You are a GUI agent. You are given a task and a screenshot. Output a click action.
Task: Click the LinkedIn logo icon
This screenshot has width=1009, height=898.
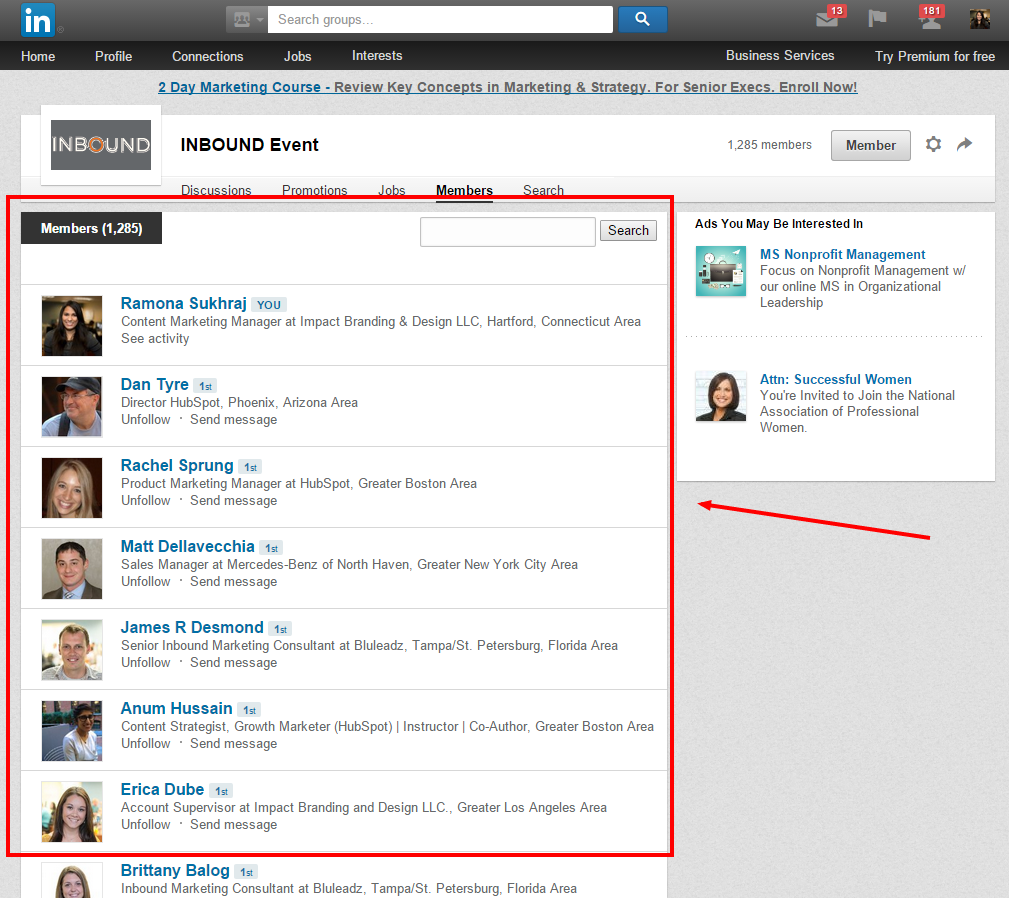point(37,20)
